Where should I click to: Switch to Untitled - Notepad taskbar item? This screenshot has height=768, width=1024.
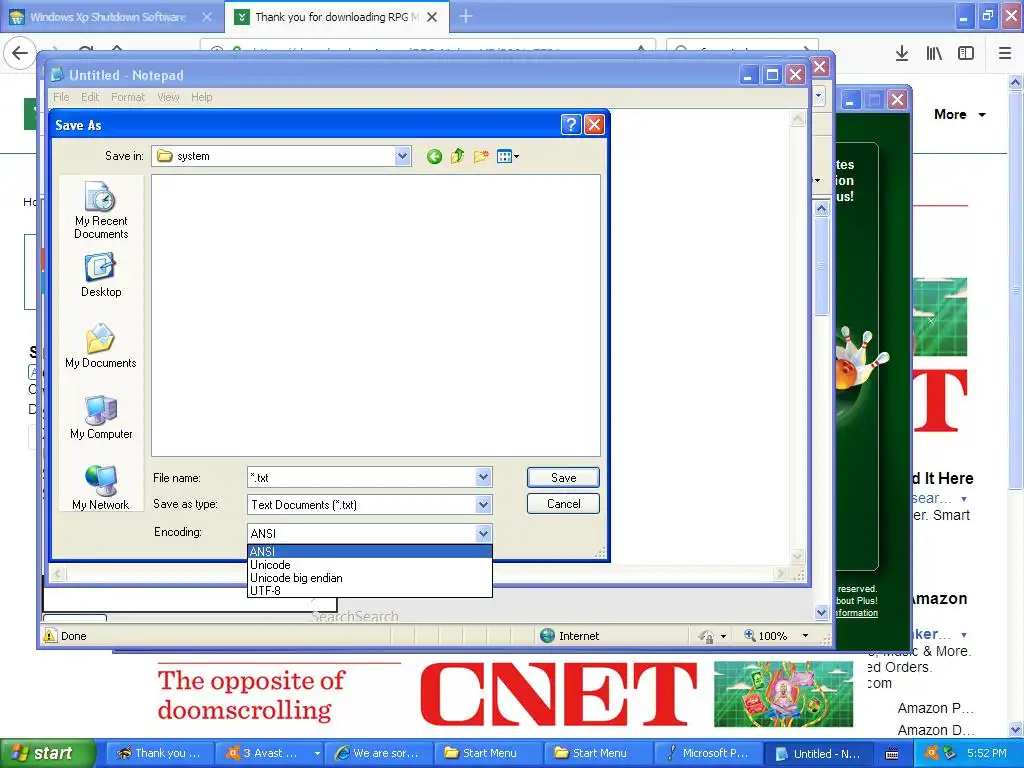(x=818, y=753)
